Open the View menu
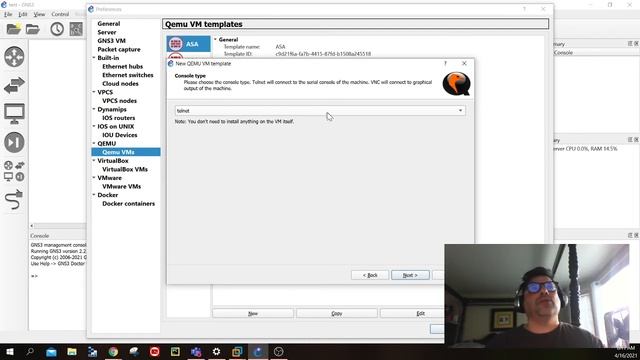Image resolution: width=640 pixels, height=360 pixels. point(39,14)
